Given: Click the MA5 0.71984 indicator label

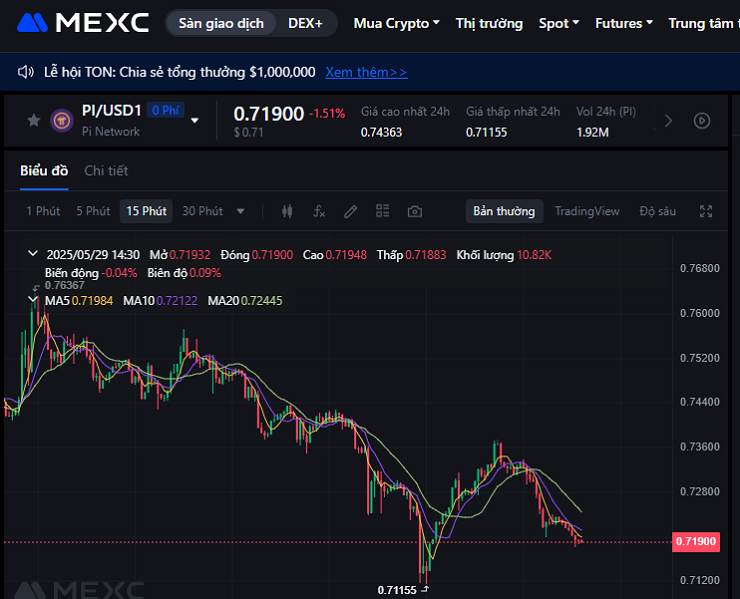Looking at the screenshot, I should point(79,301).
